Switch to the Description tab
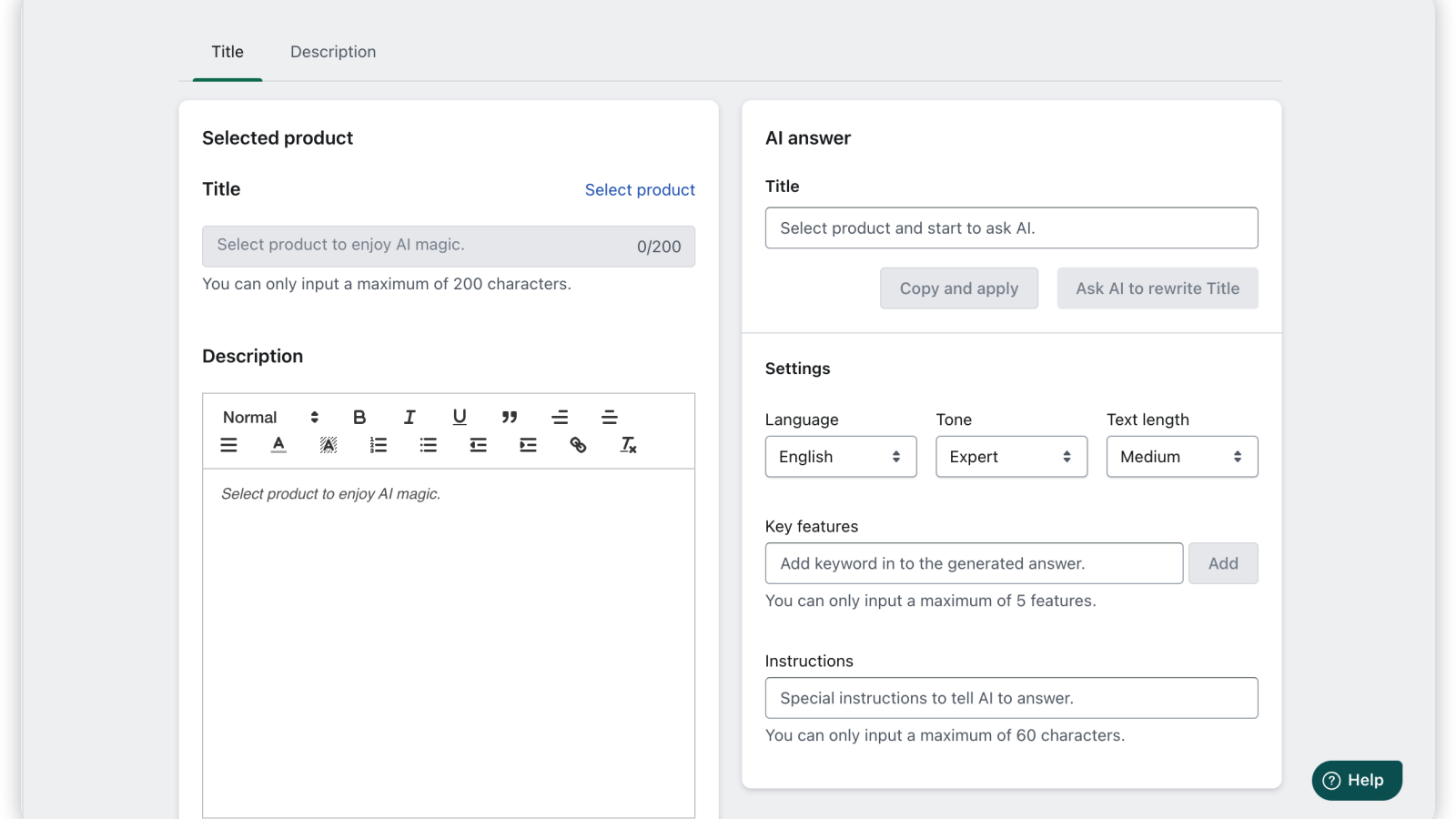The image size is (1456, 819). (x=333, y=52)
